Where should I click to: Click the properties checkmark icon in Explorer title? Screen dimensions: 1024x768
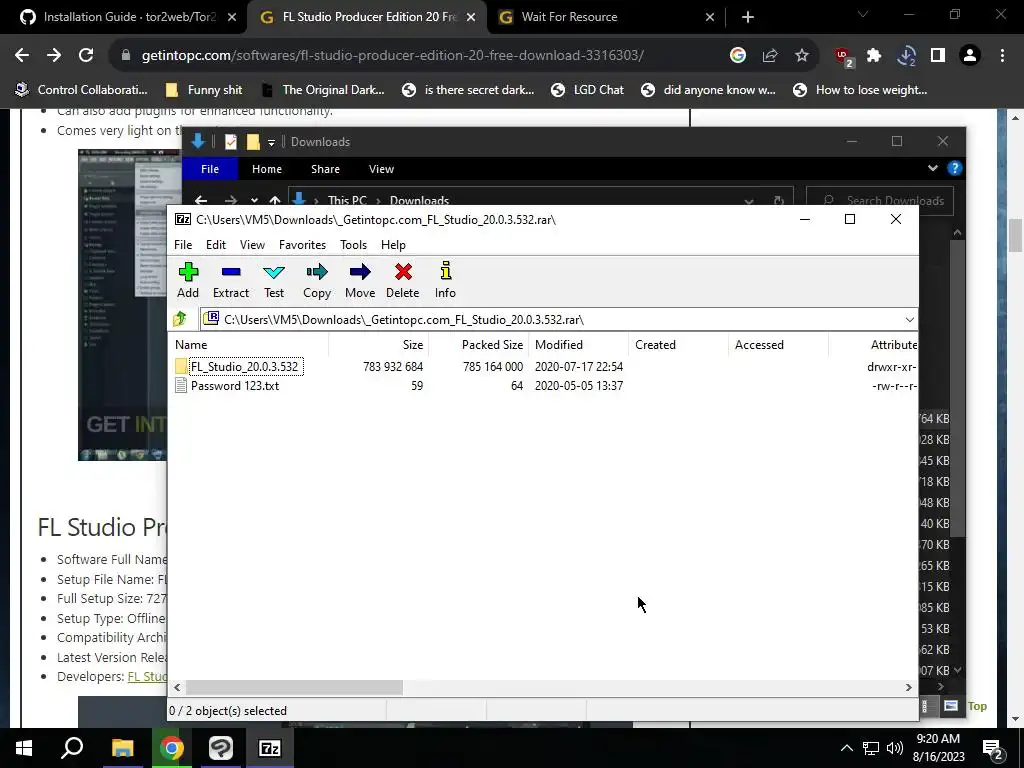point(231,142)
